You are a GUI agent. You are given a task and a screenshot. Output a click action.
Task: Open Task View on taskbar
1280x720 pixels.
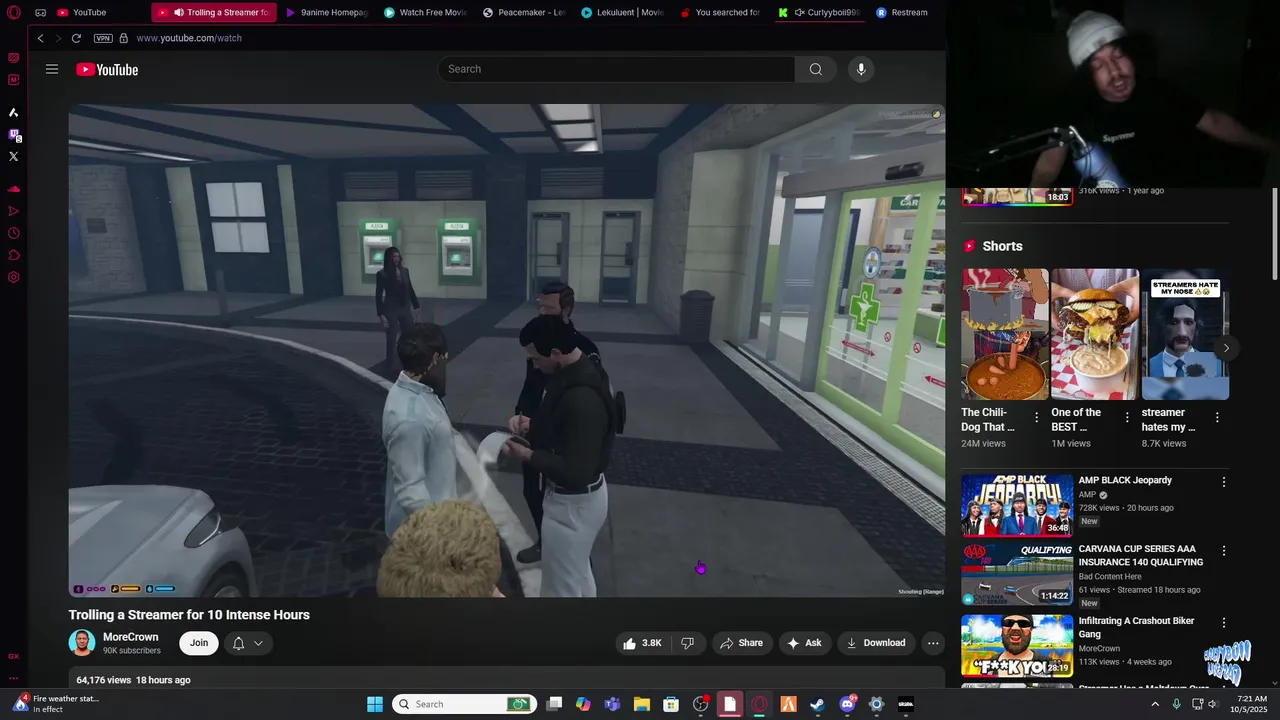tap(554, 704)
